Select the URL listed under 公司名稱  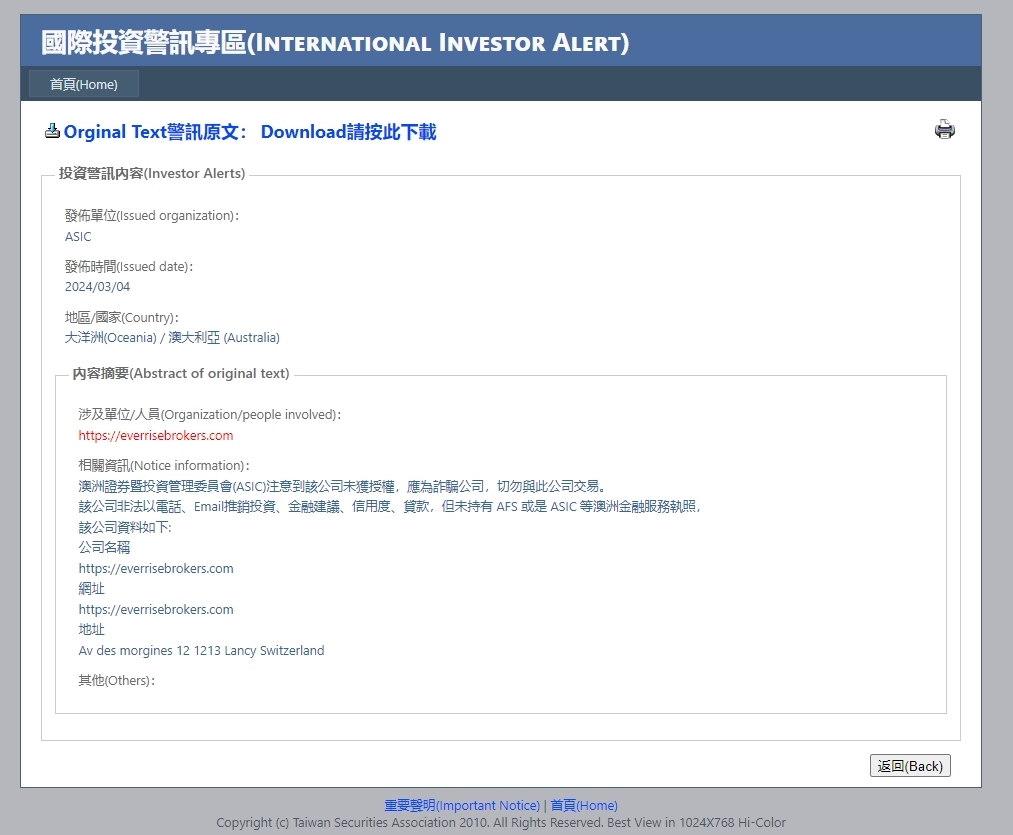pyautogui.click(x=156, y=569)
